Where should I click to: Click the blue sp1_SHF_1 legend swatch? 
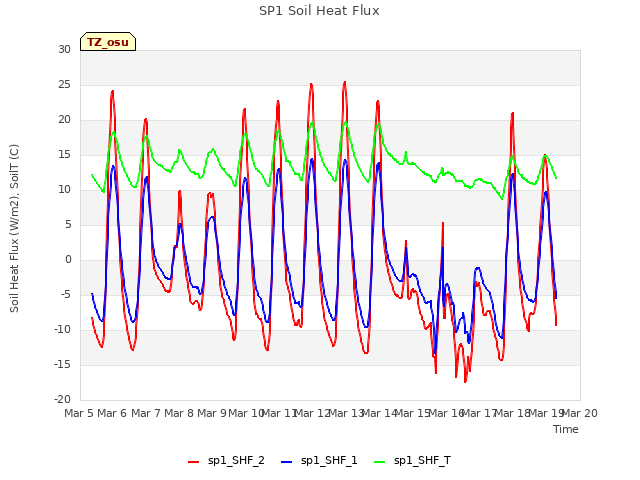pos(287,462)
